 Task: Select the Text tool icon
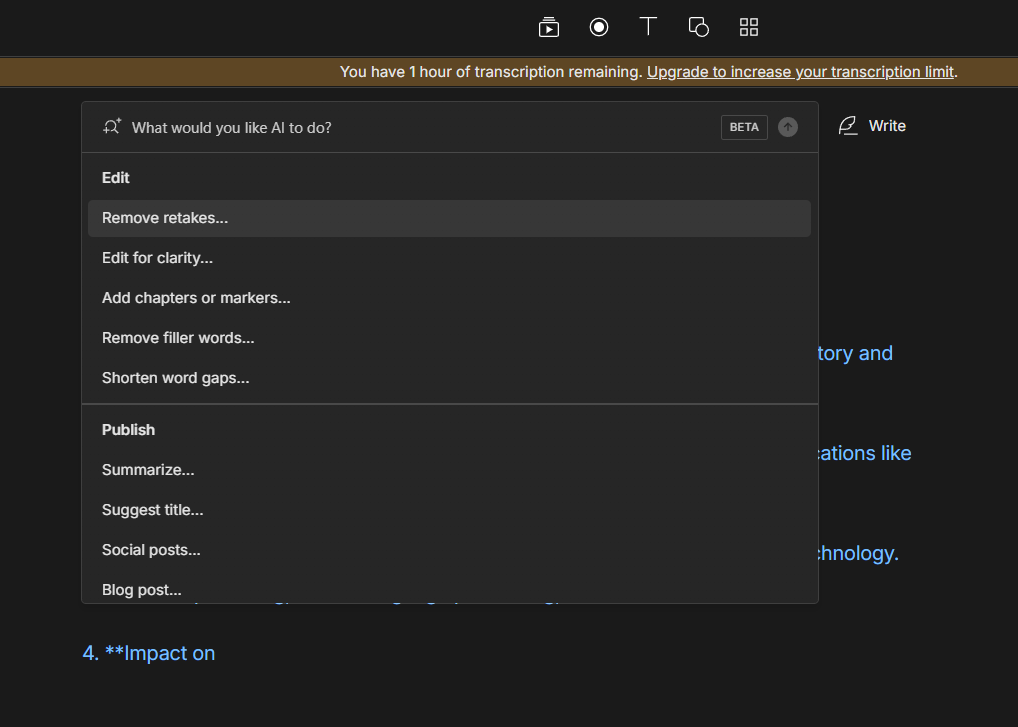[648, 27]
